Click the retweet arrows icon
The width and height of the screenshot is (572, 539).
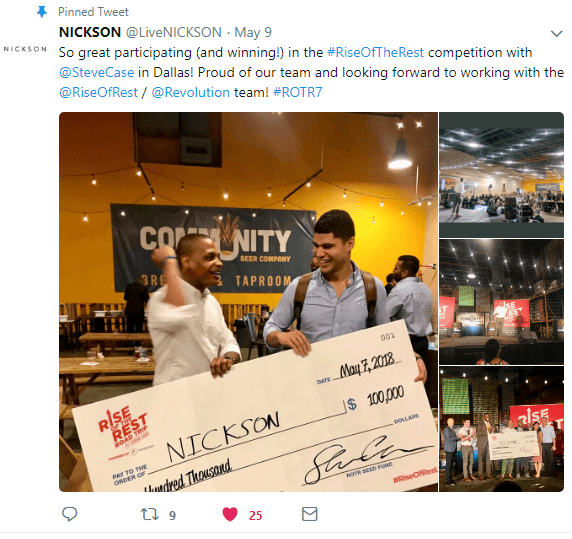point(150,514)
